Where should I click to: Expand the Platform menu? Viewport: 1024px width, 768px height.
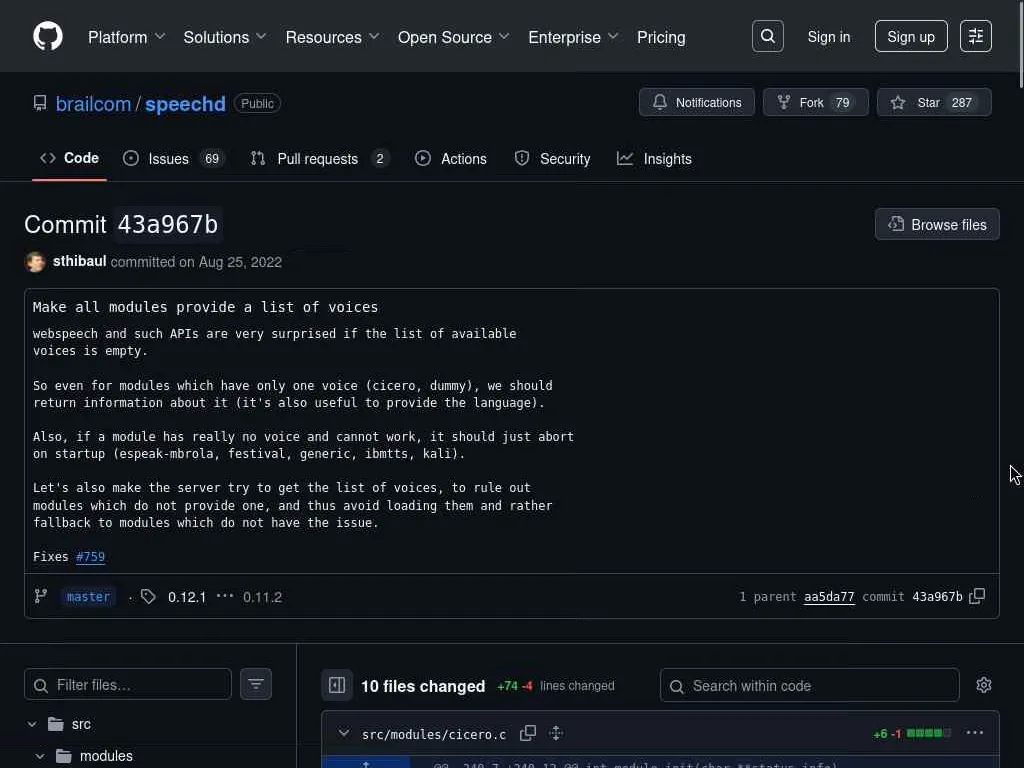[126, 37]
